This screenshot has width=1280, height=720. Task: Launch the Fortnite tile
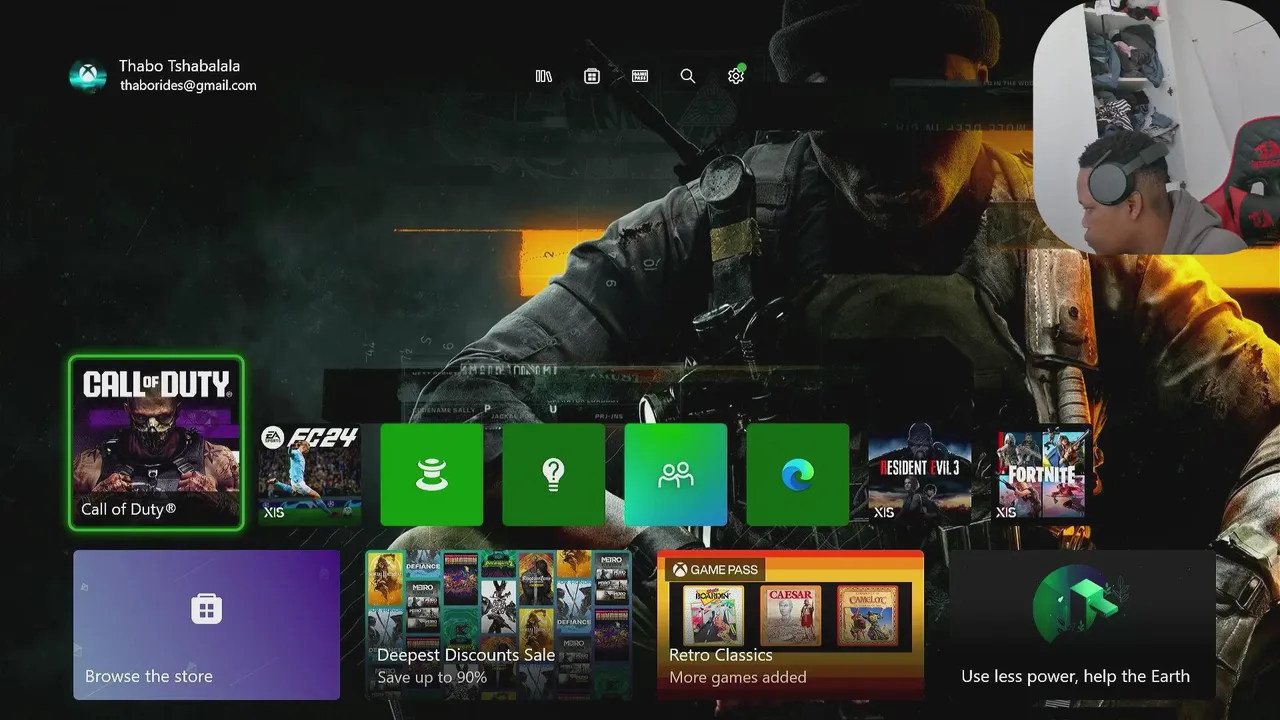tap(1042, 475)
